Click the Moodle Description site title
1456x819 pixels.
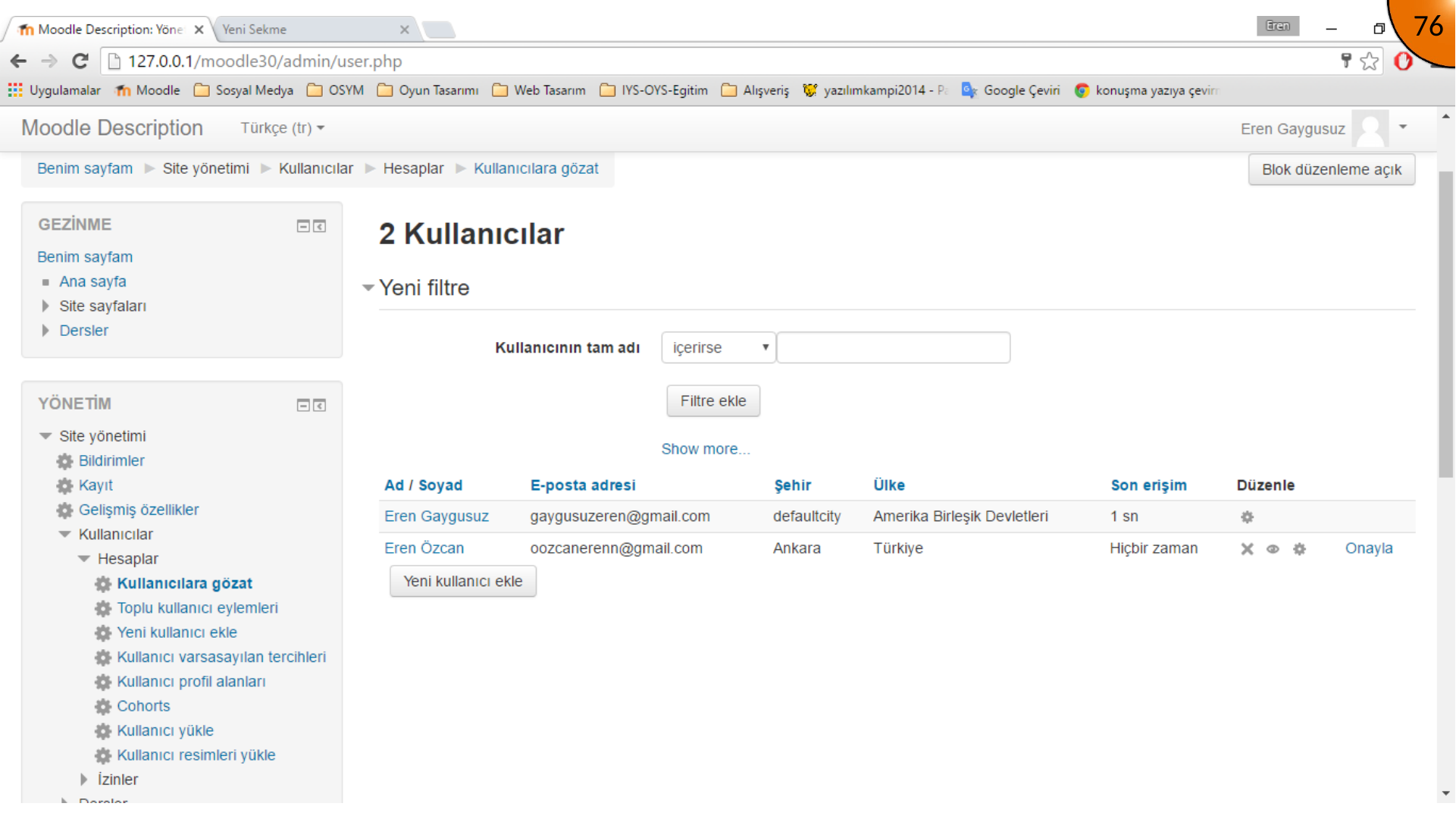pos(112,128)
